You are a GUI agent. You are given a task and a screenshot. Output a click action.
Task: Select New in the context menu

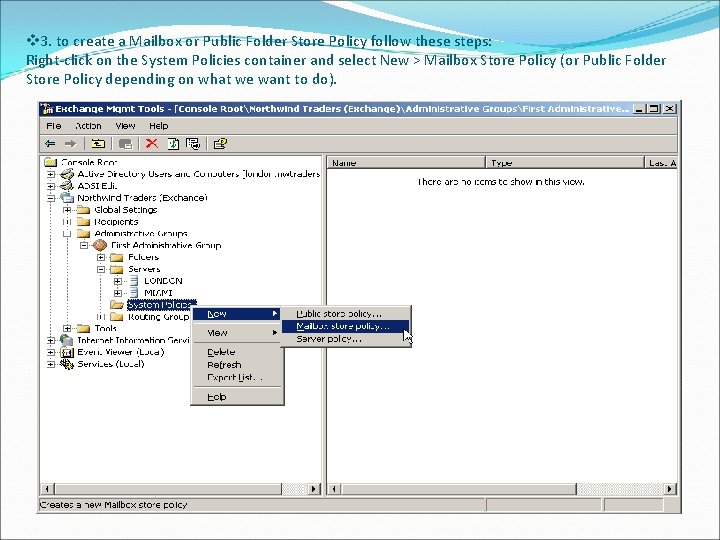click(237, 314)
